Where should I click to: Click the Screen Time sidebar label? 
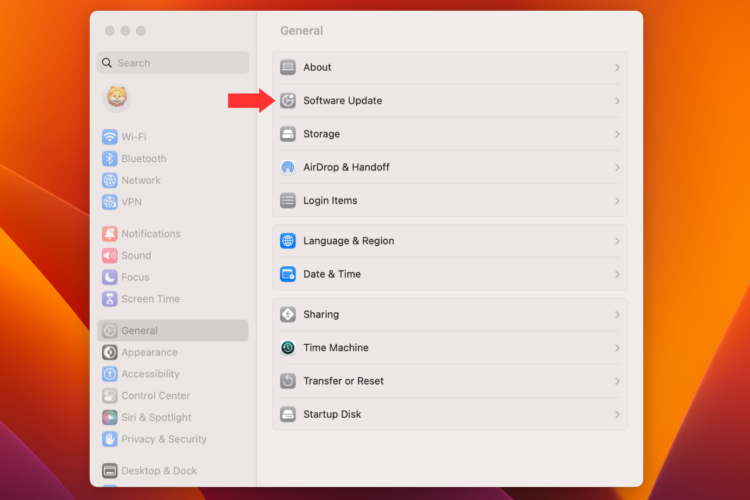(x=151, y=299)
